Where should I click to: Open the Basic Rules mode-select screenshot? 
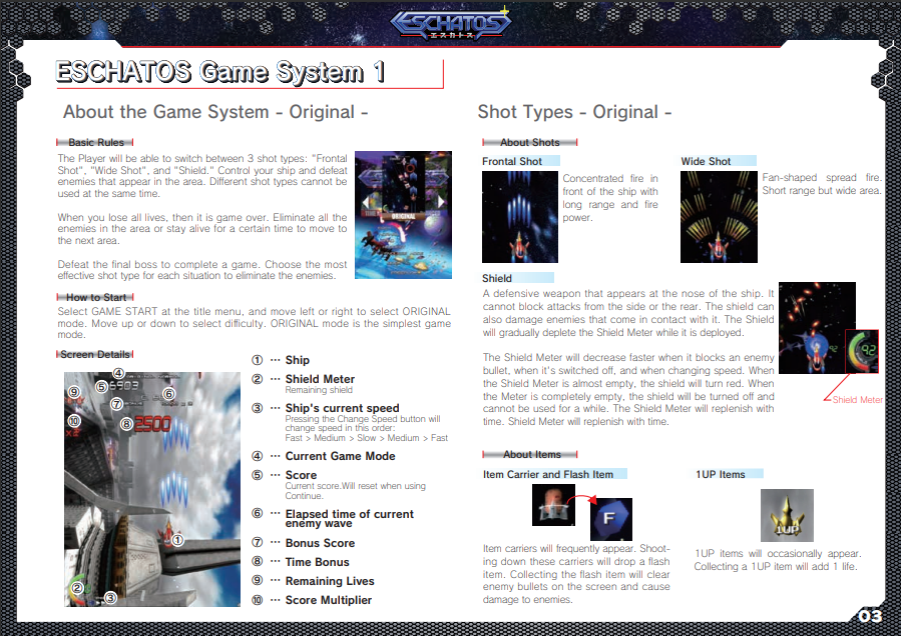click(403, 215)
